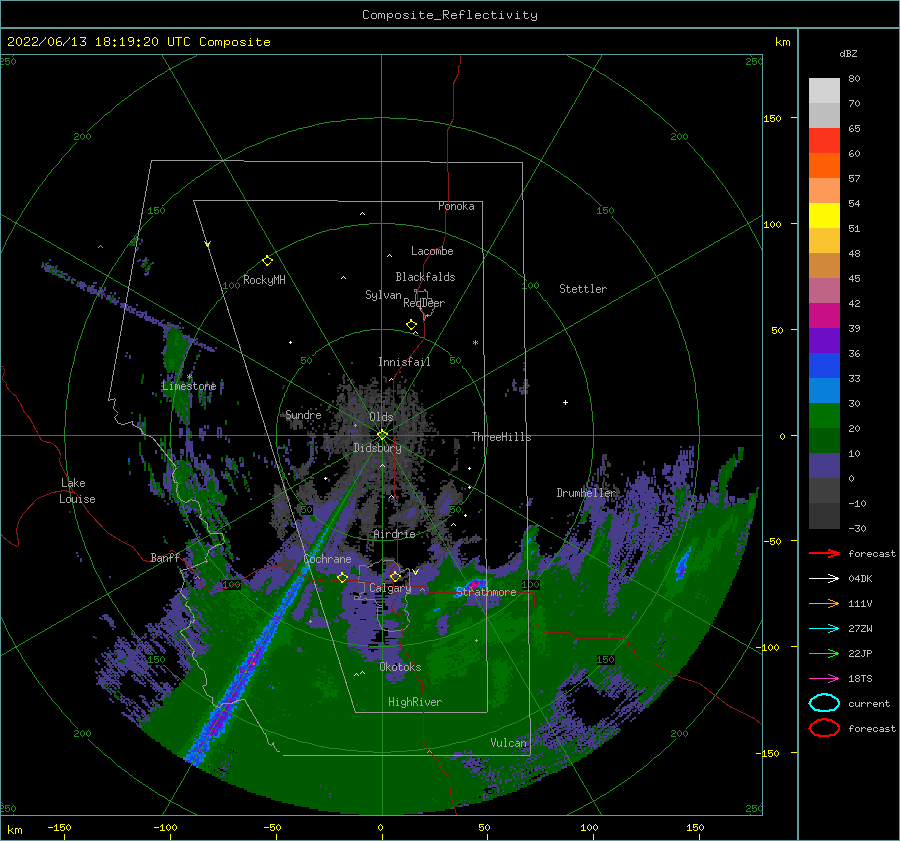This screenshot has width=900, height=841.
Task: Click the Strathmore town label
Action: (486, 592)
